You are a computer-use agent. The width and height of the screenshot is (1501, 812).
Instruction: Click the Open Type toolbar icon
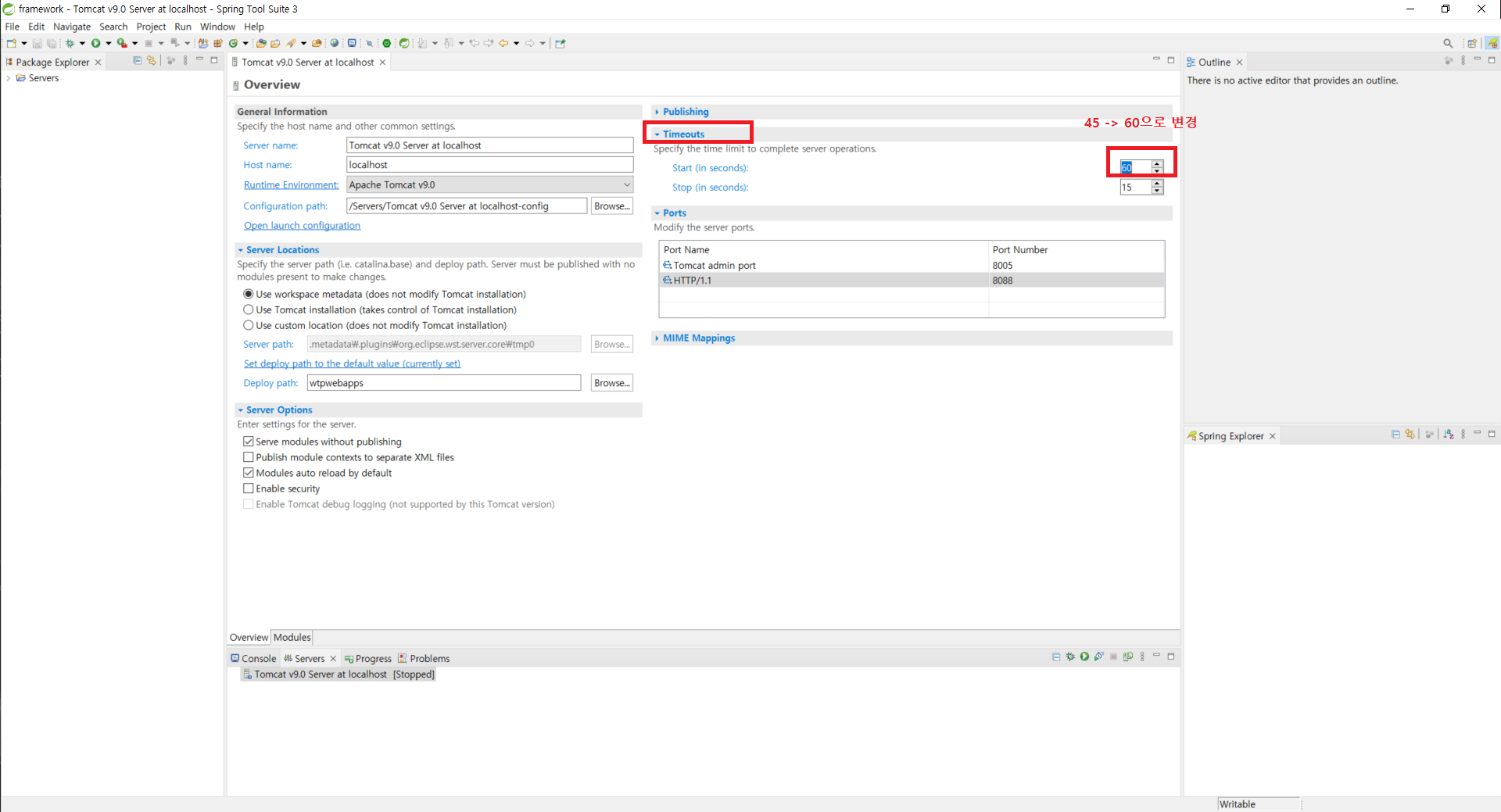pyautogui.click(x=261, y=43)
